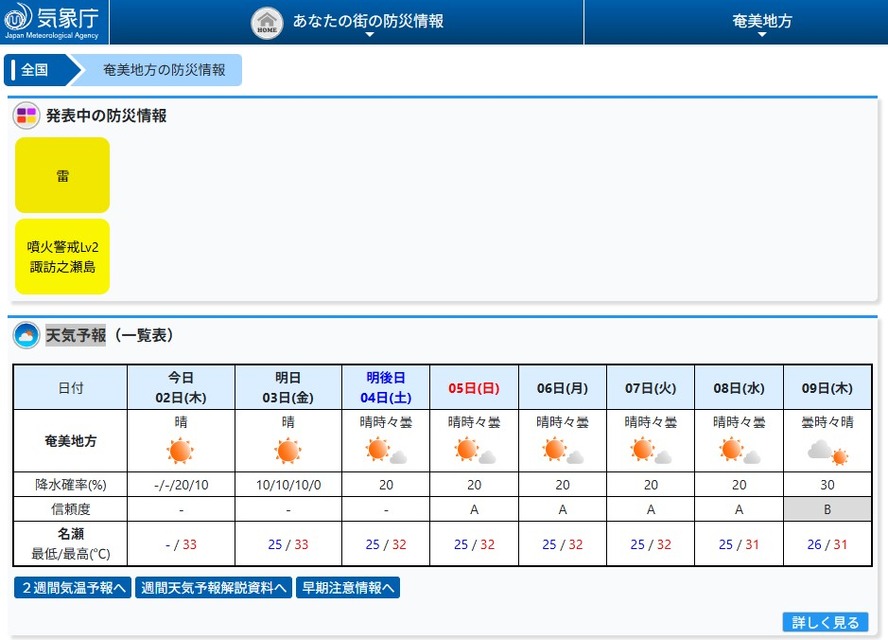Click temperature 26 / 31 cell

tap(827, 544)
